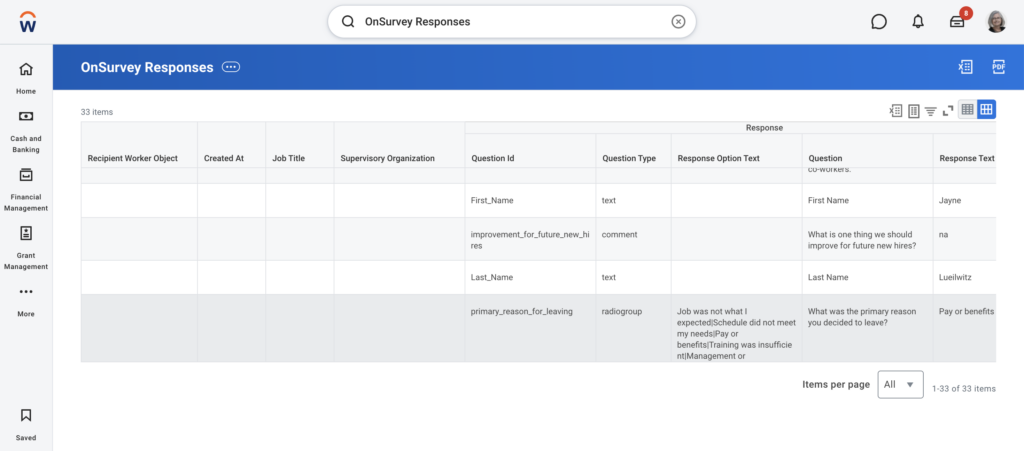Select the blue highlighted grid view toggle
This screenshot has width=1024, height=451.
coord(986,110)
